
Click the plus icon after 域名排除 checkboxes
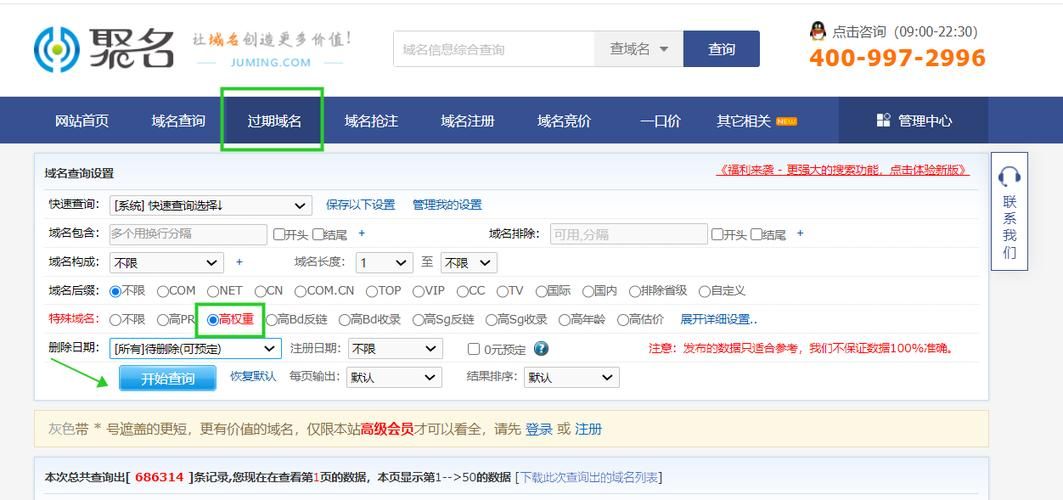(x=800, y=234)
